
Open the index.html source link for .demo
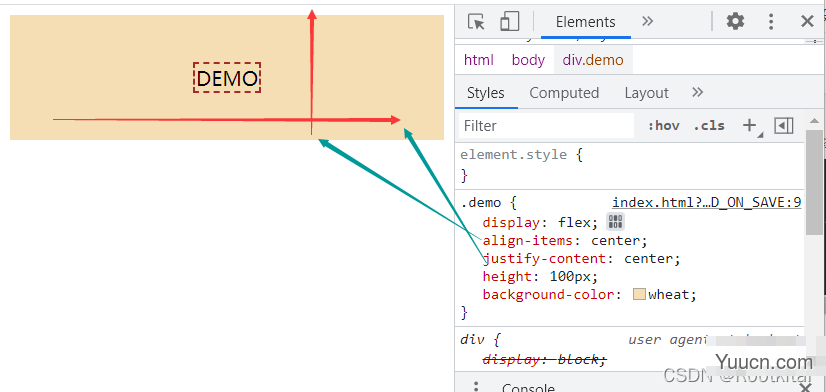[x=706, y=202]
